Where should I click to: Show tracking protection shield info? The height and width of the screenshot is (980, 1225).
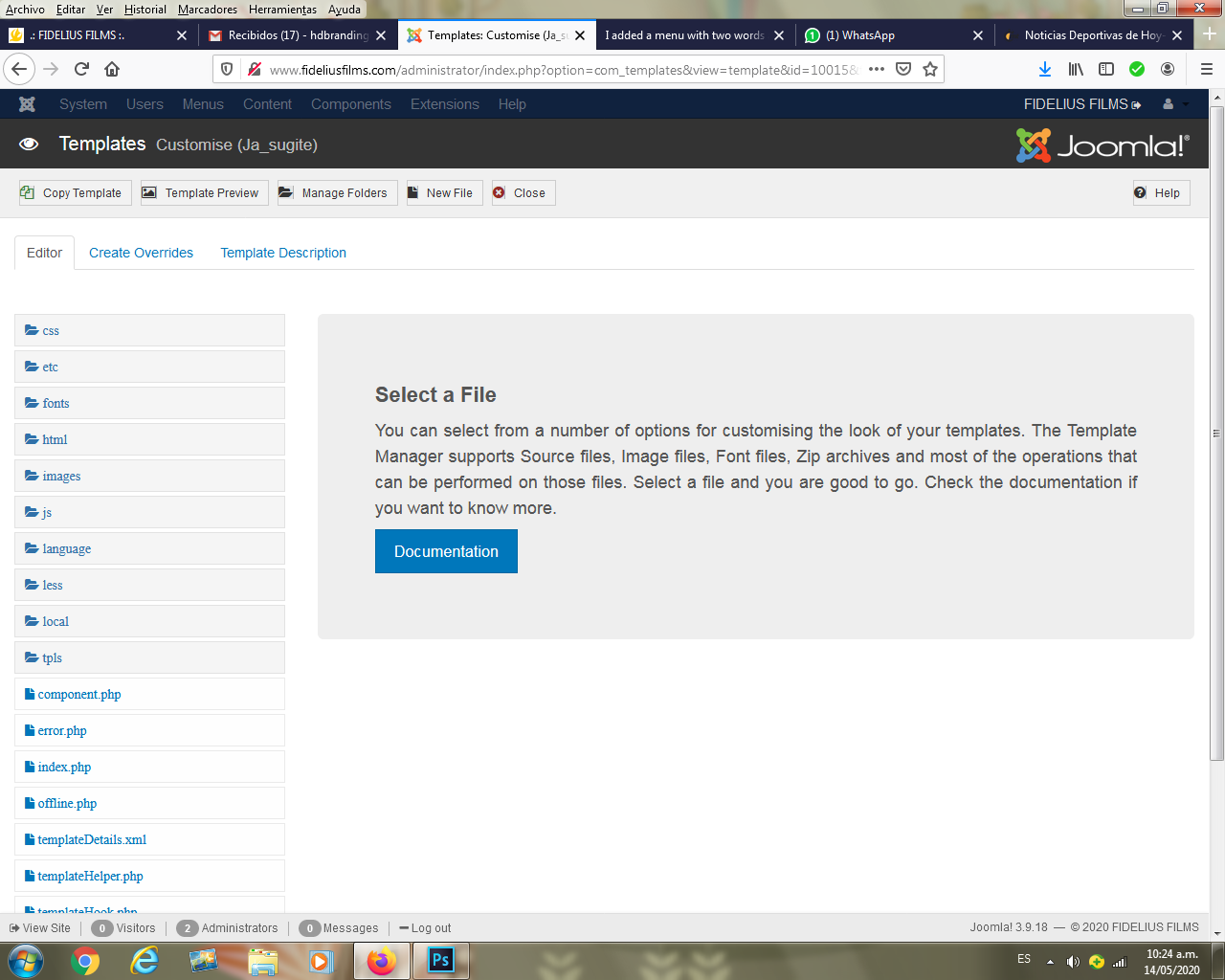(227, 69)
